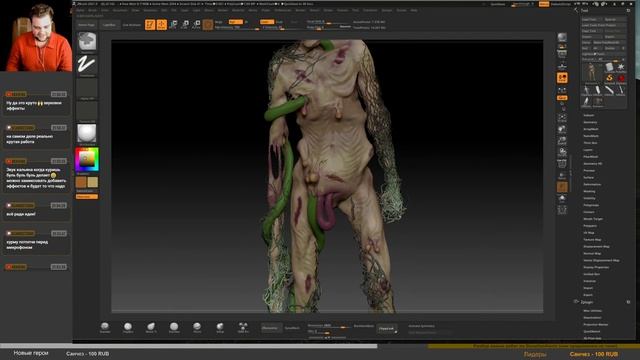The height and width of the screenshot is (360, 640).
Task: Expand the Texture Map subpalette
Action: tap(592, 240)
